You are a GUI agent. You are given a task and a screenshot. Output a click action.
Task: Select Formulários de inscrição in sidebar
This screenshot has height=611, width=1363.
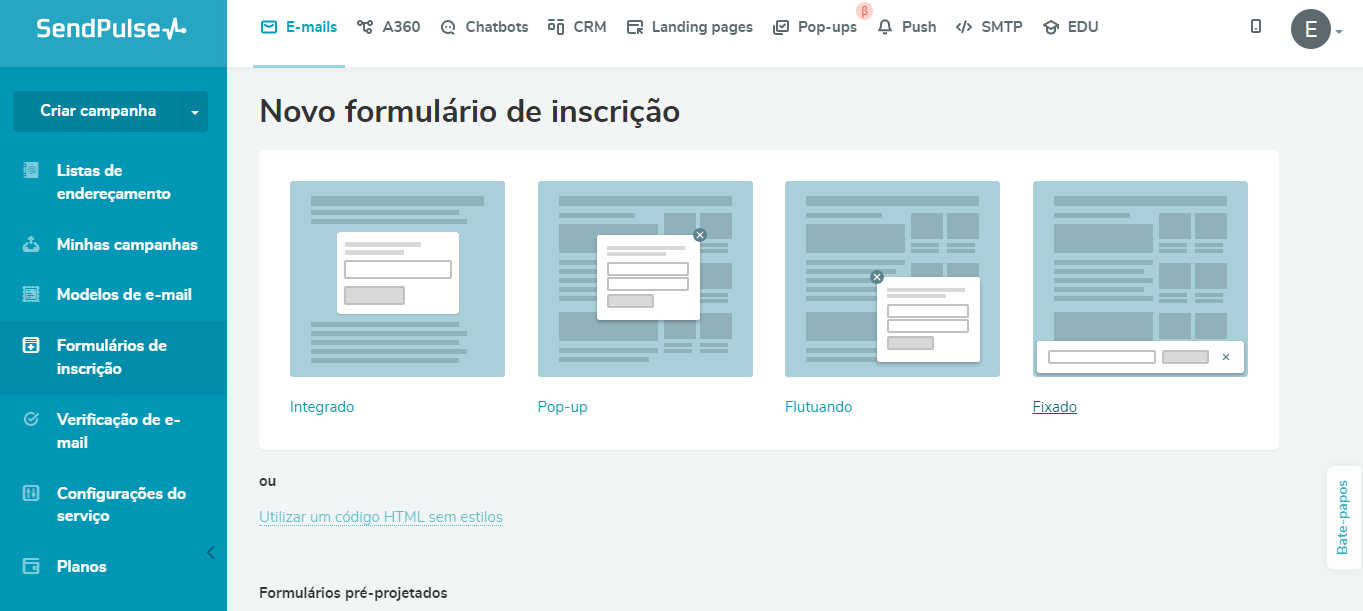[x=113, y=357]
